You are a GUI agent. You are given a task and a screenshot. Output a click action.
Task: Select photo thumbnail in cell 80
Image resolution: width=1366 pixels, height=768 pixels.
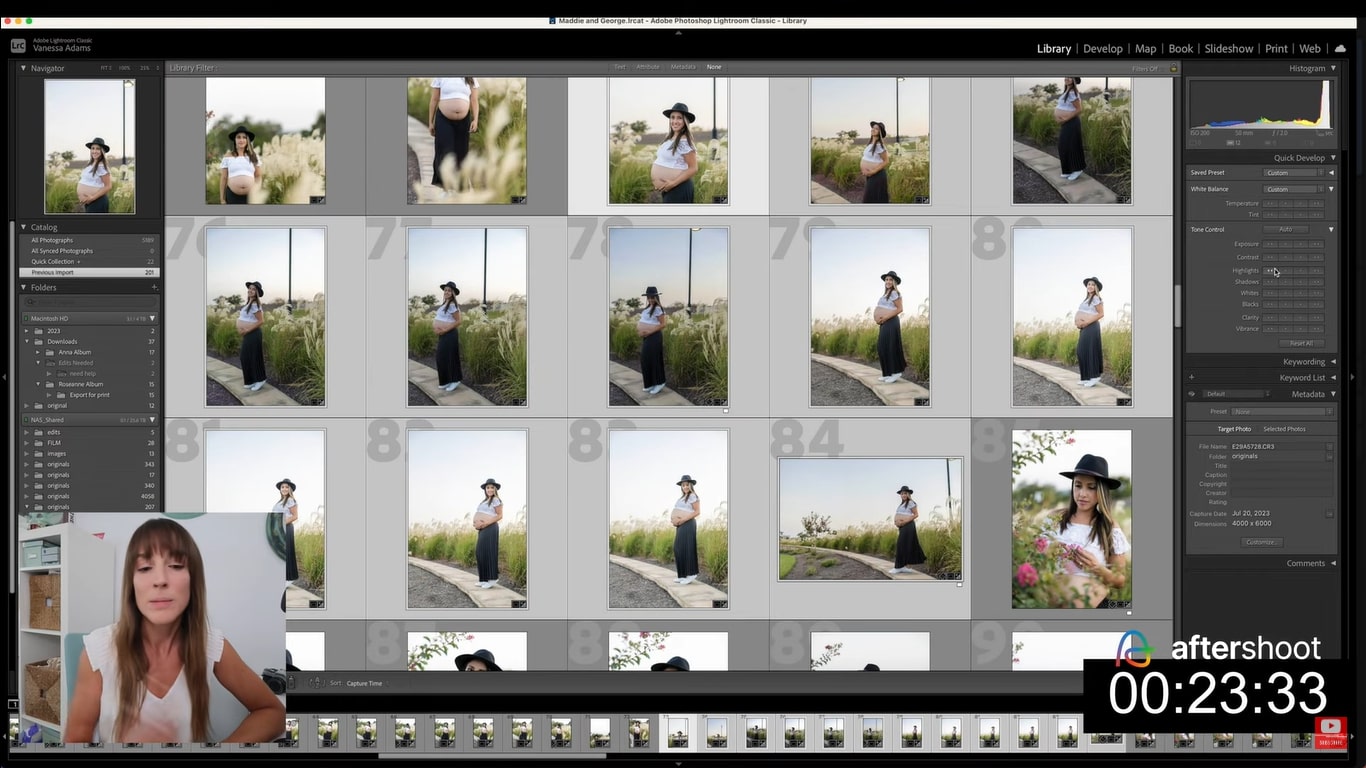pyautogui.click(x=1071, y=317)
